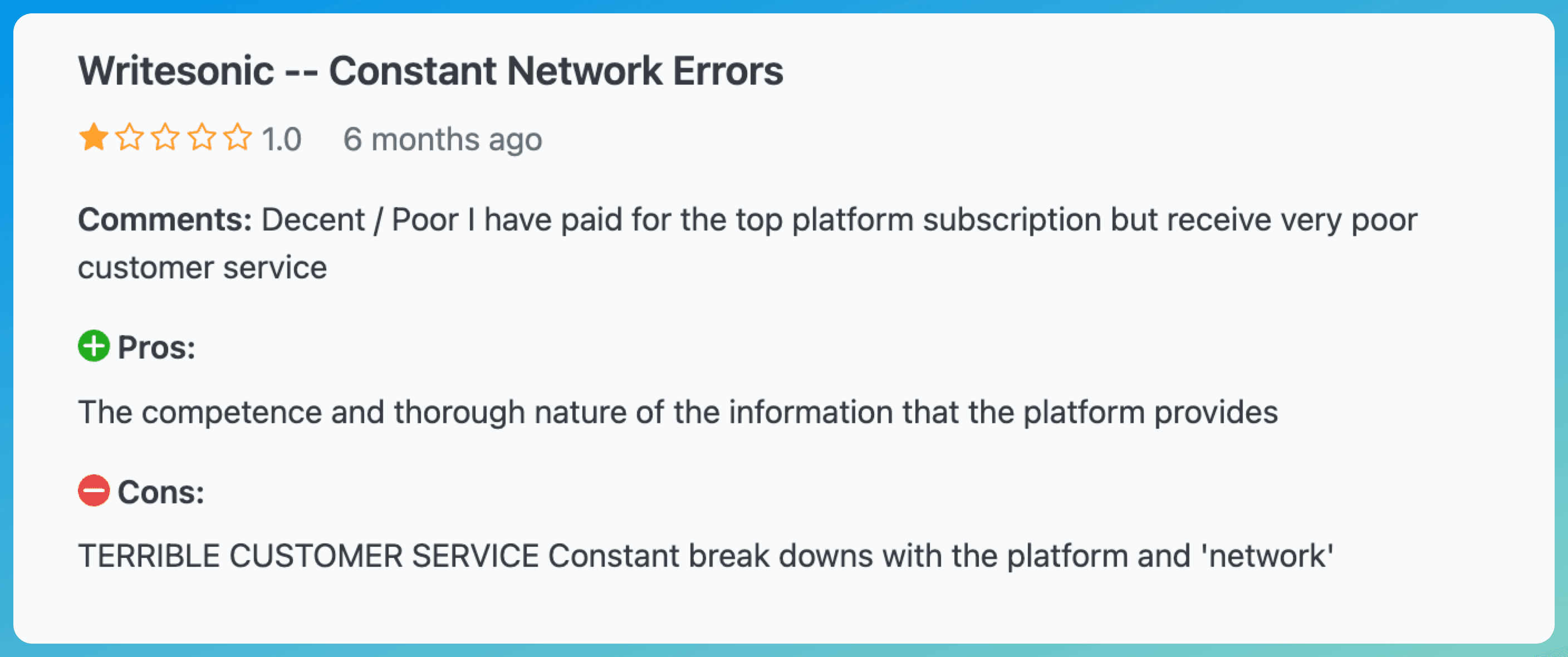Click the "customer service" second comment line
Image resolution: width=1568 pixels, height=657 pixels.
point(202,268)
